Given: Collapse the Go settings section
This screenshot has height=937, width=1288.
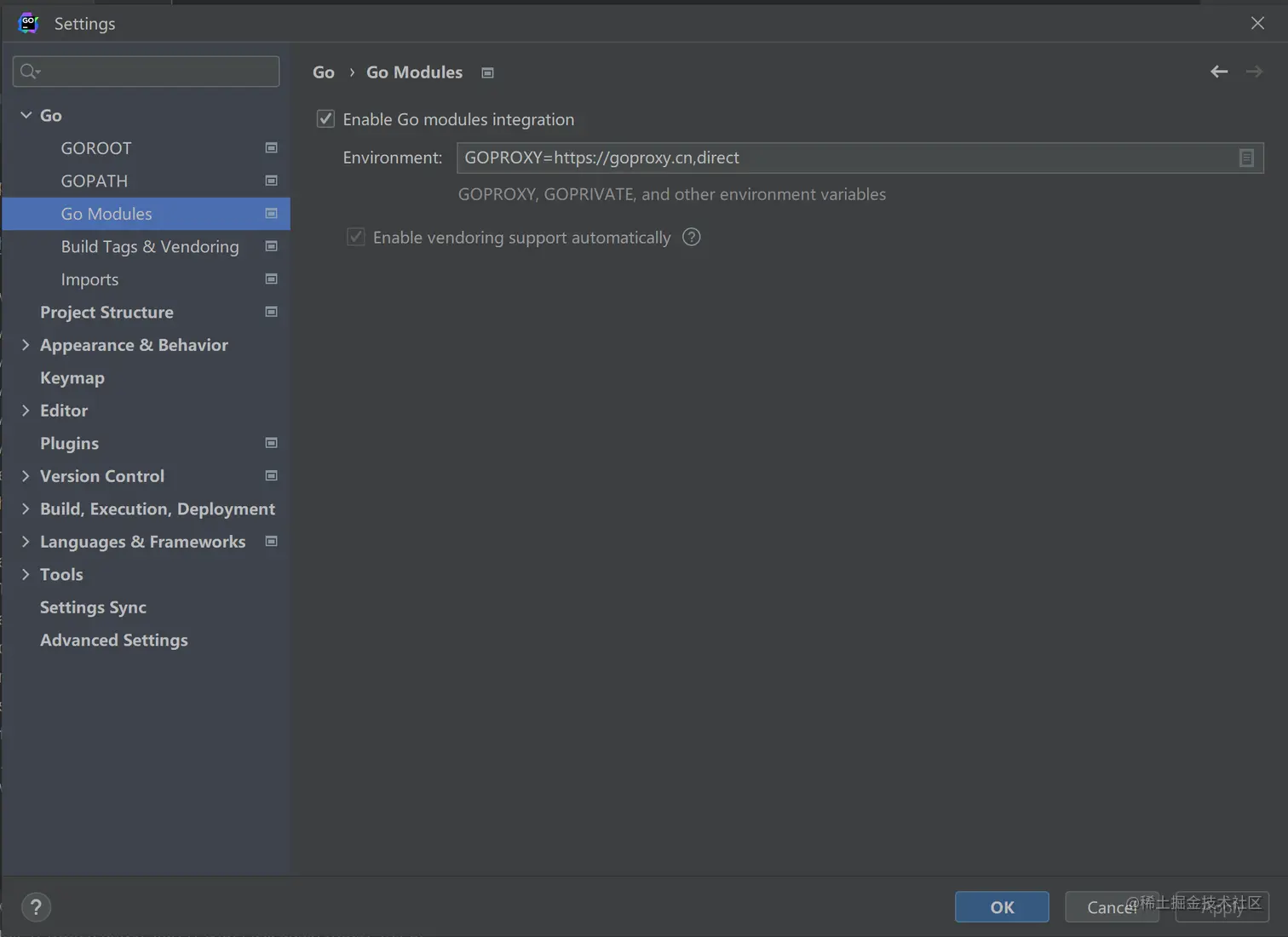Looking at the screenshot, I should pyautogui.click(x=26, y=115).
